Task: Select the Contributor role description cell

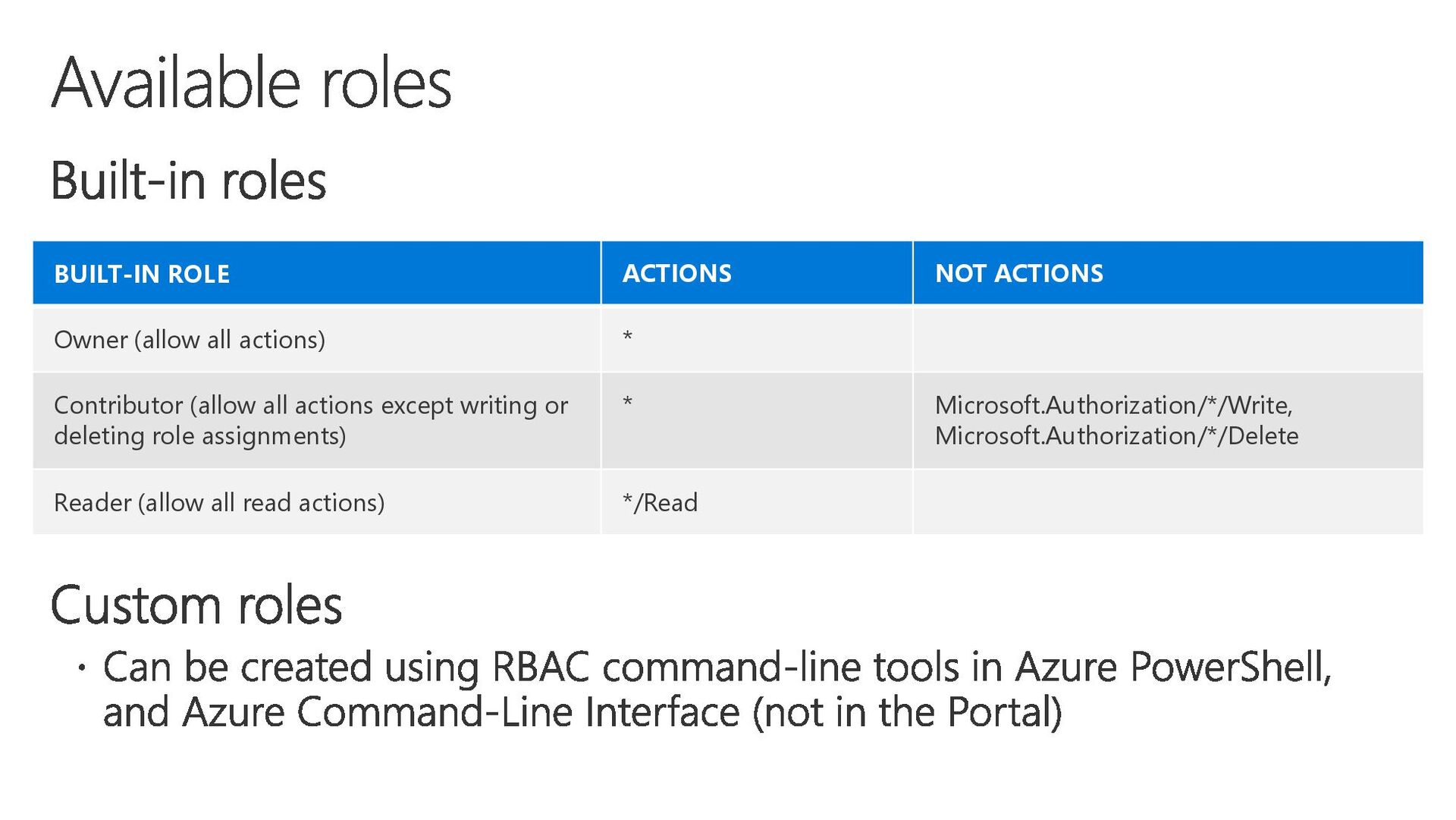Action: (x=310, y=420)
